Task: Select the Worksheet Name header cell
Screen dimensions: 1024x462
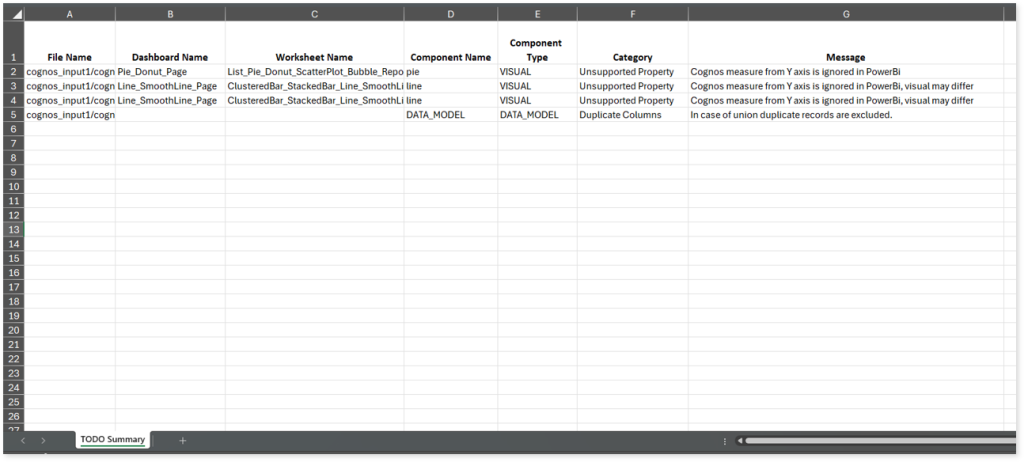Action: (x=314, y=57)
